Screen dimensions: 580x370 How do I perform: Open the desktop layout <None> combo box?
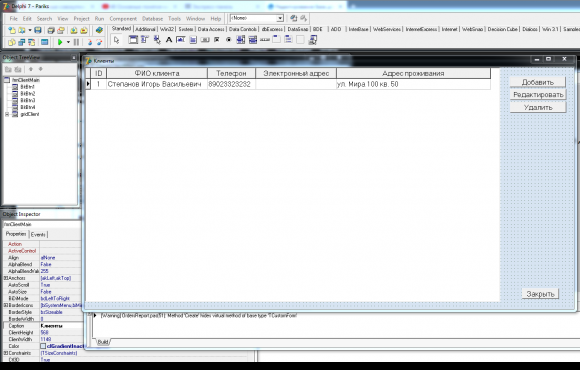point(257,18)
